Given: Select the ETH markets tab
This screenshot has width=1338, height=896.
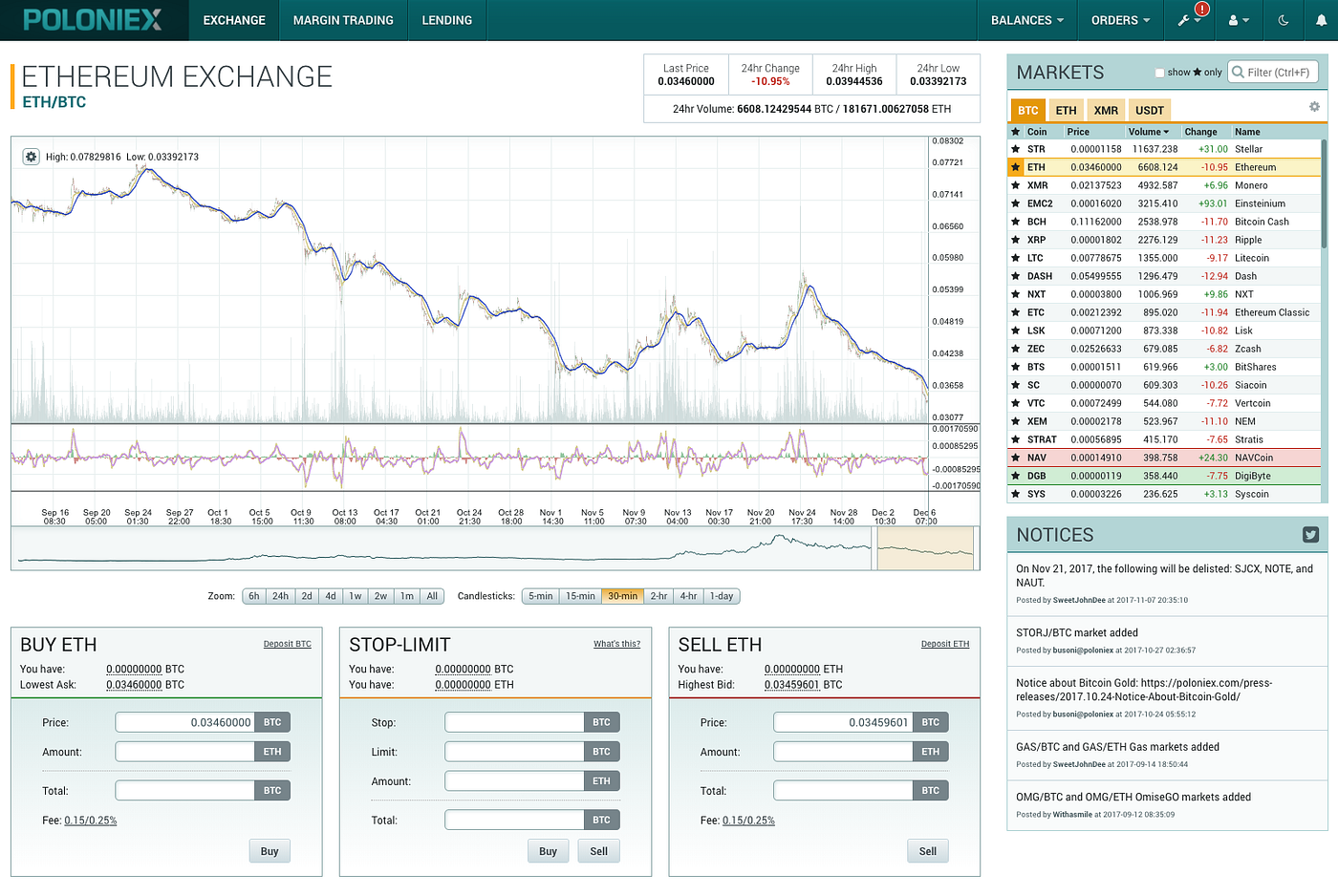Looking at the screenshot, I should click(1066, 110).
